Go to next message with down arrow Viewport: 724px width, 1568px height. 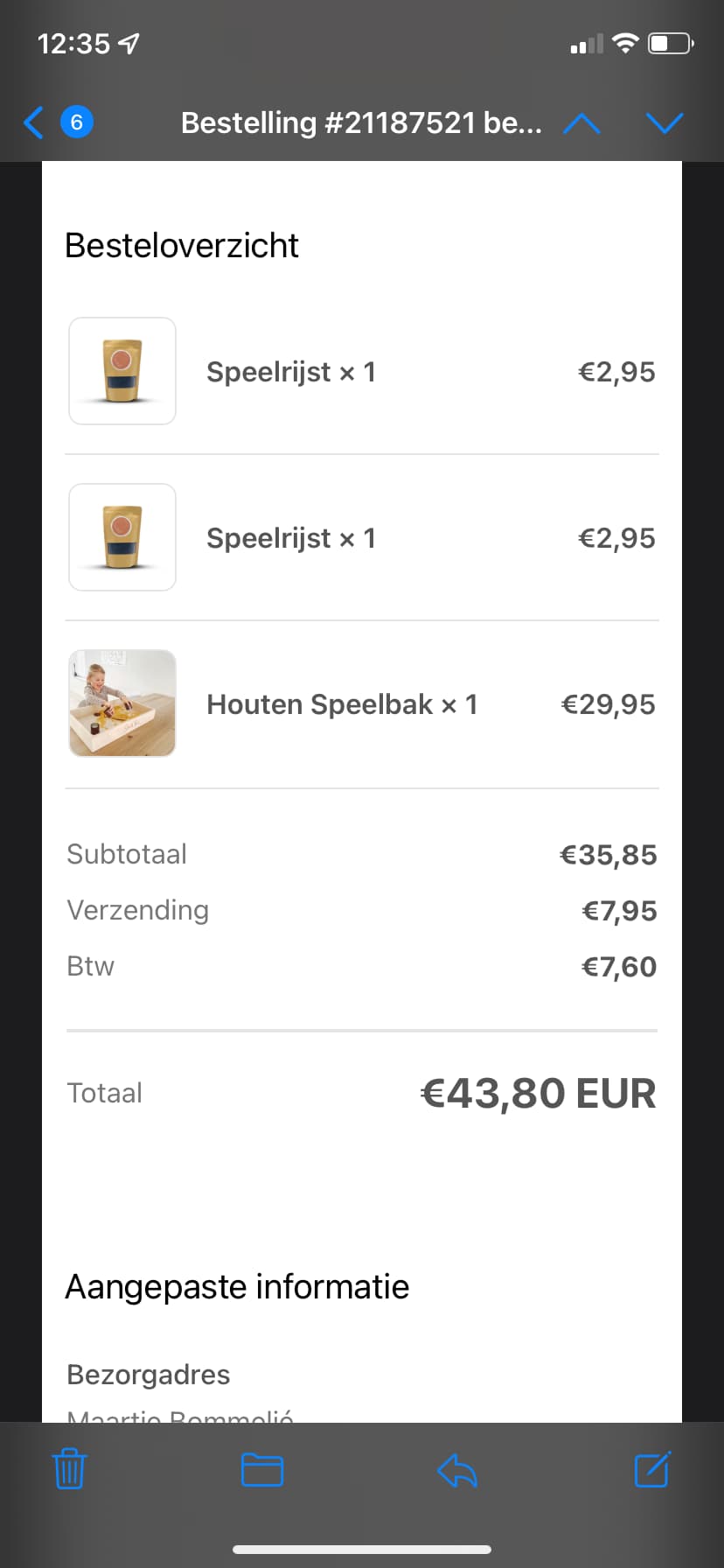pos(665,123)
